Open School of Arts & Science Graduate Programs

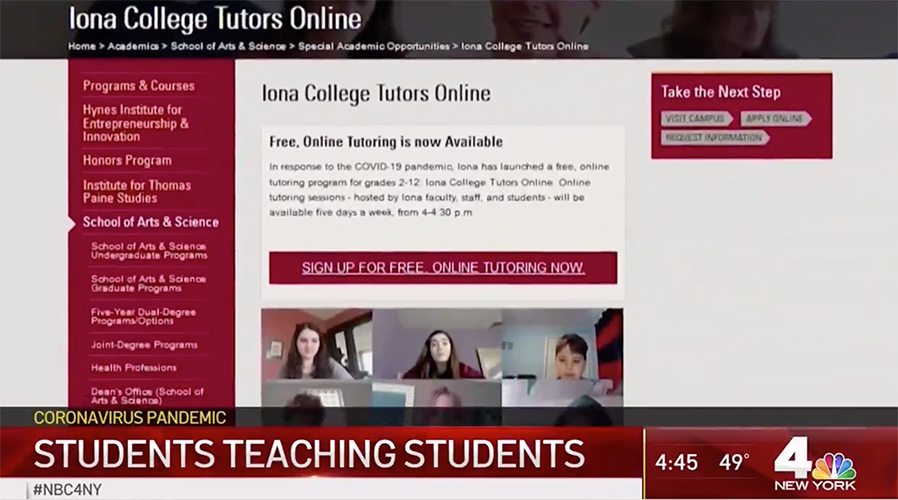pyautogui.click(x=148, y=283)
